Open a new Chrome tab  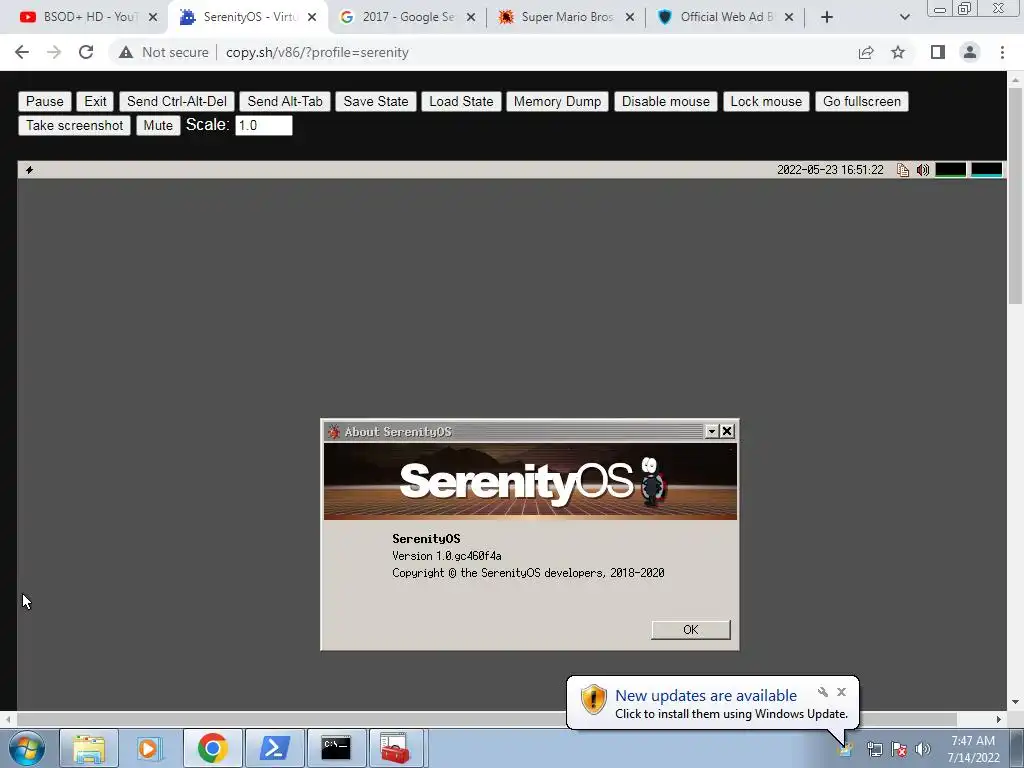point(827,17)
